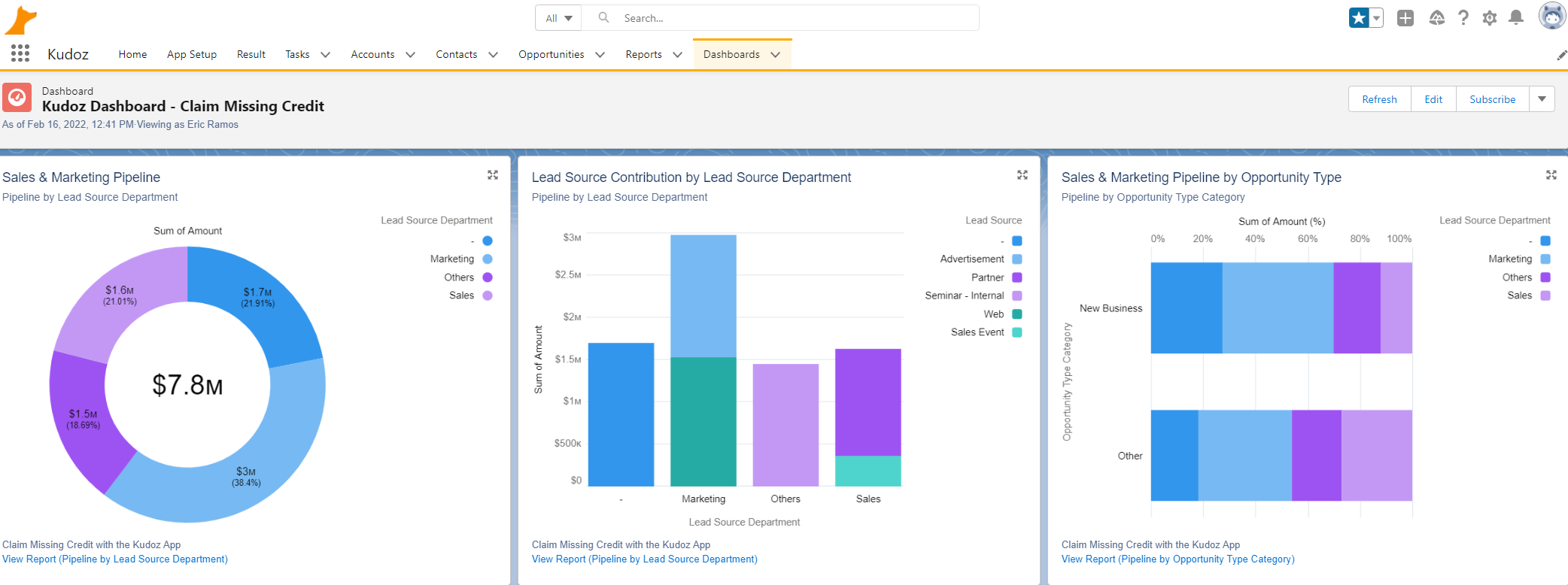Open the search scope All dropdown
The width and height of the screenshot is (1568, 585).
point(558,18)
